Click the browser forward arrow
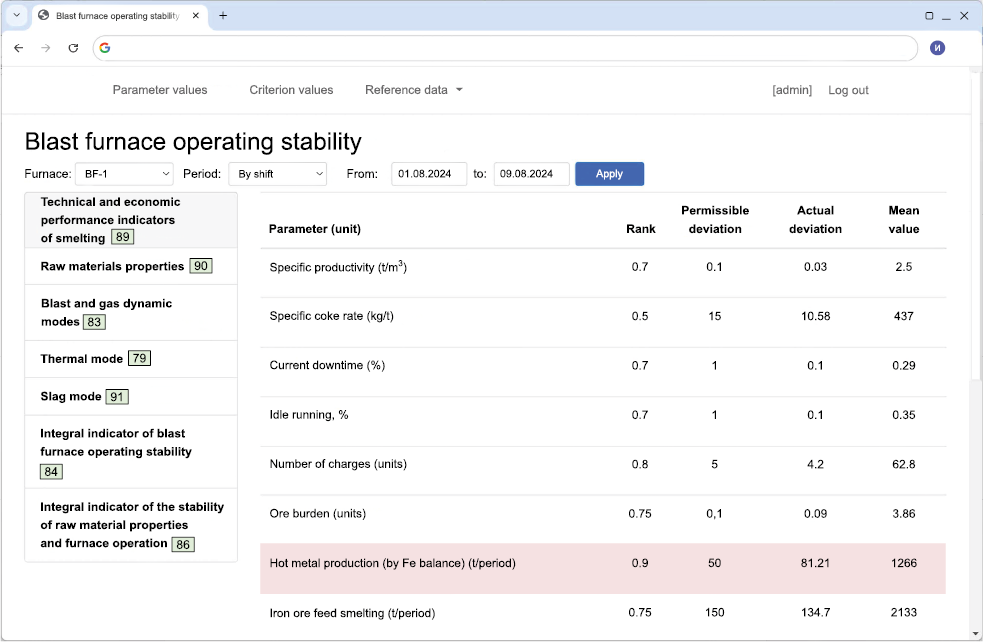985x642 pixels. (45, 48)
